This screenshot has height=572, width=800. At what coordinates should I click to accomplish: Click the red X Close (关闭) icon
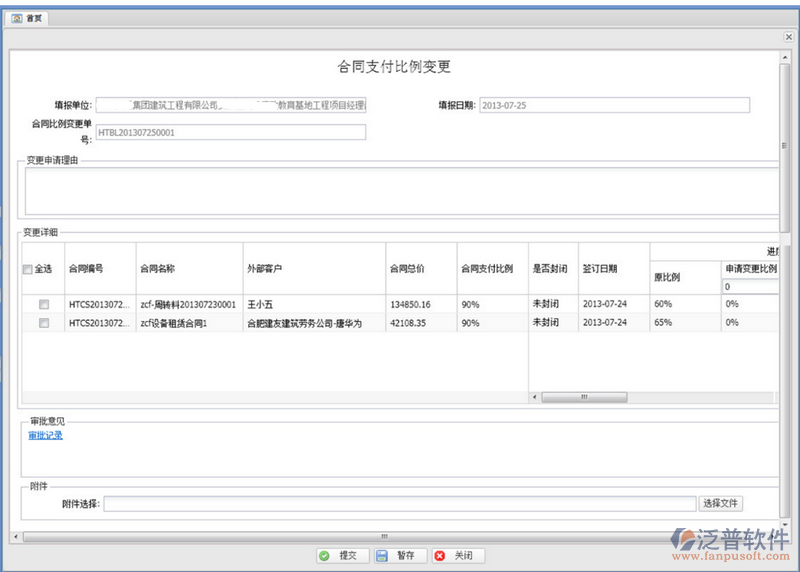(x=440, y=556)
